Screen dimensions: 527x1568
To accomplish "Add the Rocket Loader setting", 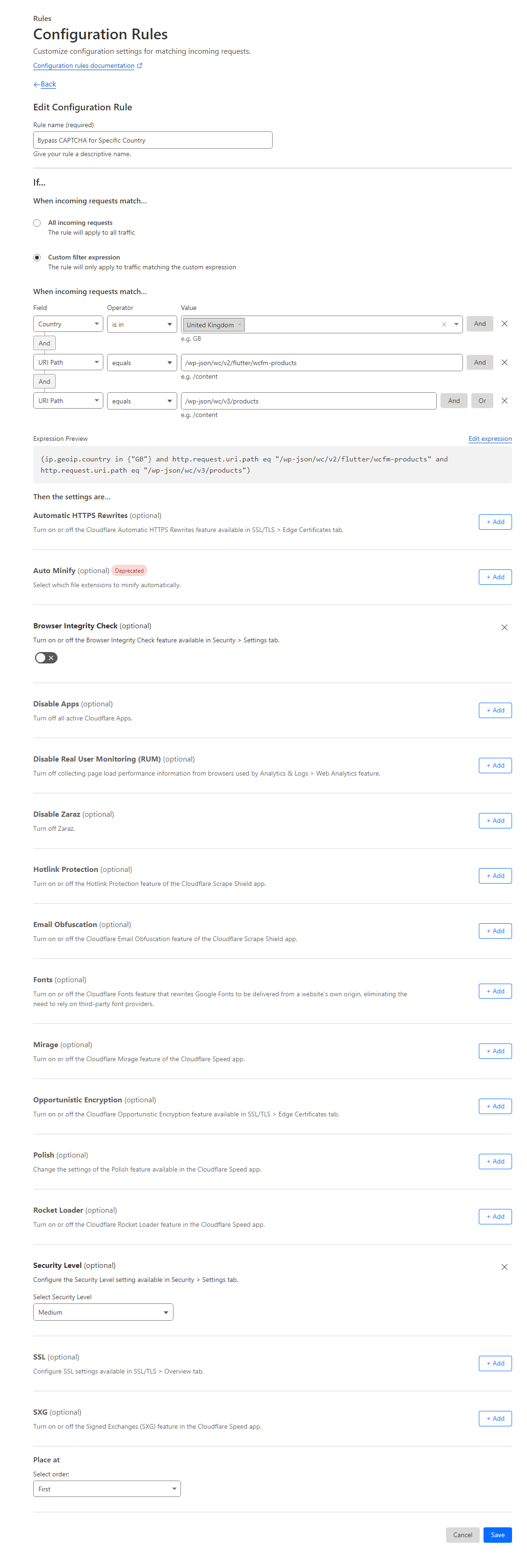I will [x=494, y=1216].
